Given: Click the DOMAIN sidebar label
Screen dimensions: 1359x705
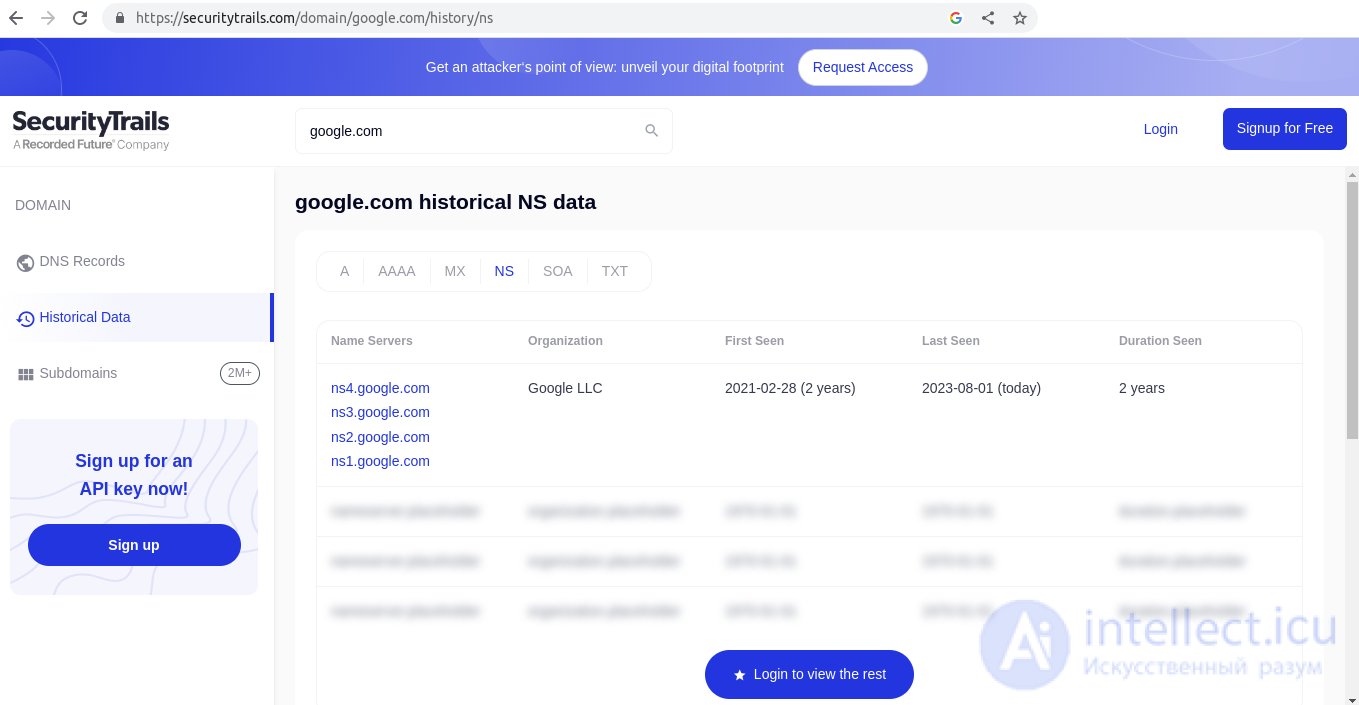Looking at the screenshot, I should [43, 205].
